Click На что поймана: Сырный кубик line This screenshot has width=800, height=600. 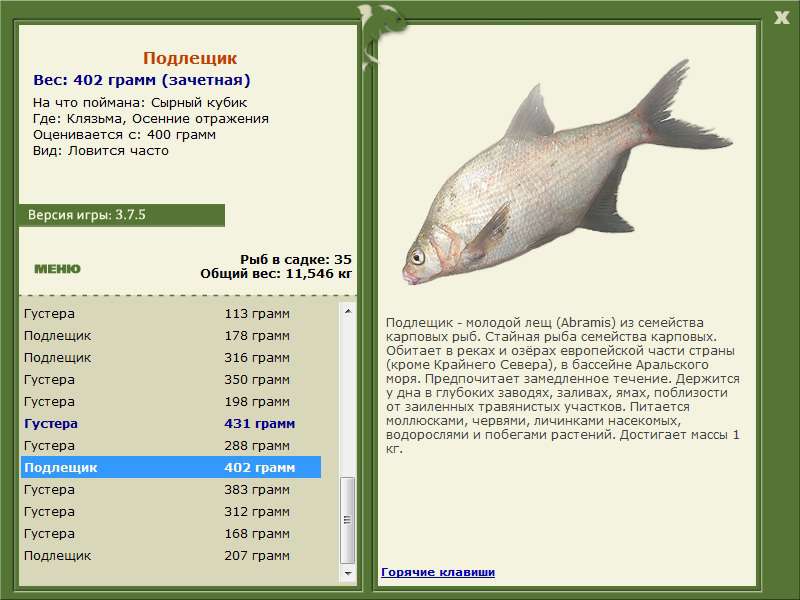(x=140, y=103)
